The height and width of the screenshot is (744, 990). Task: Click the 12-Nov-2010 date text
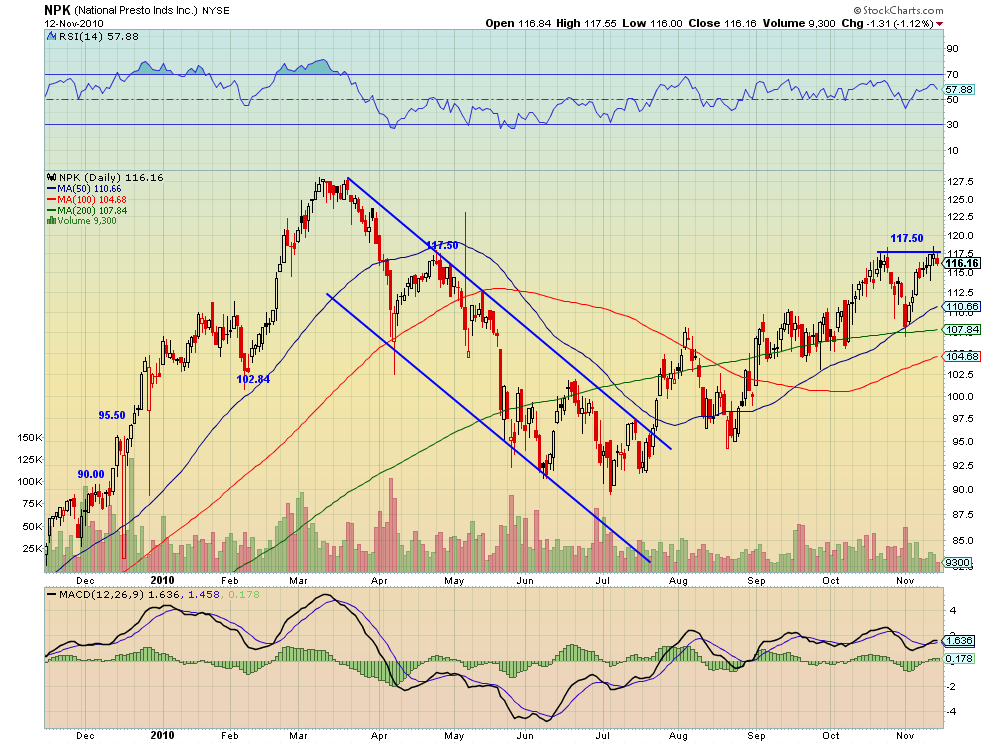(74, 23)
